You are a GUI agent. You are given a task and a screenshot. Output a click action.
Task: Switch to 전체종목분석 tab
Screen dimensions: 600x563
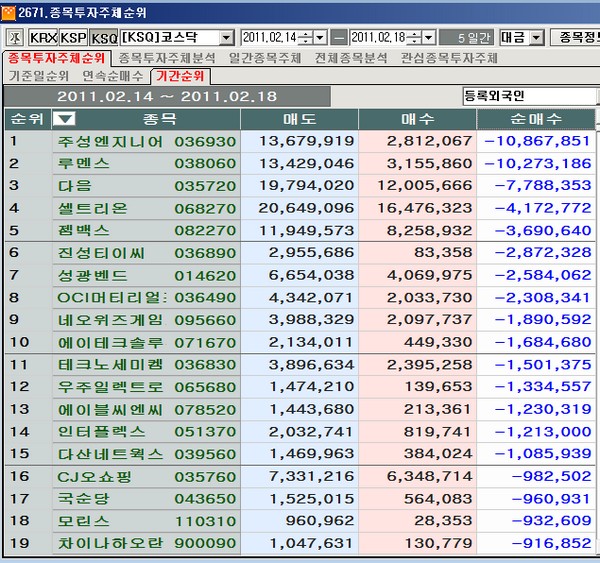click(x=351, y=58)
